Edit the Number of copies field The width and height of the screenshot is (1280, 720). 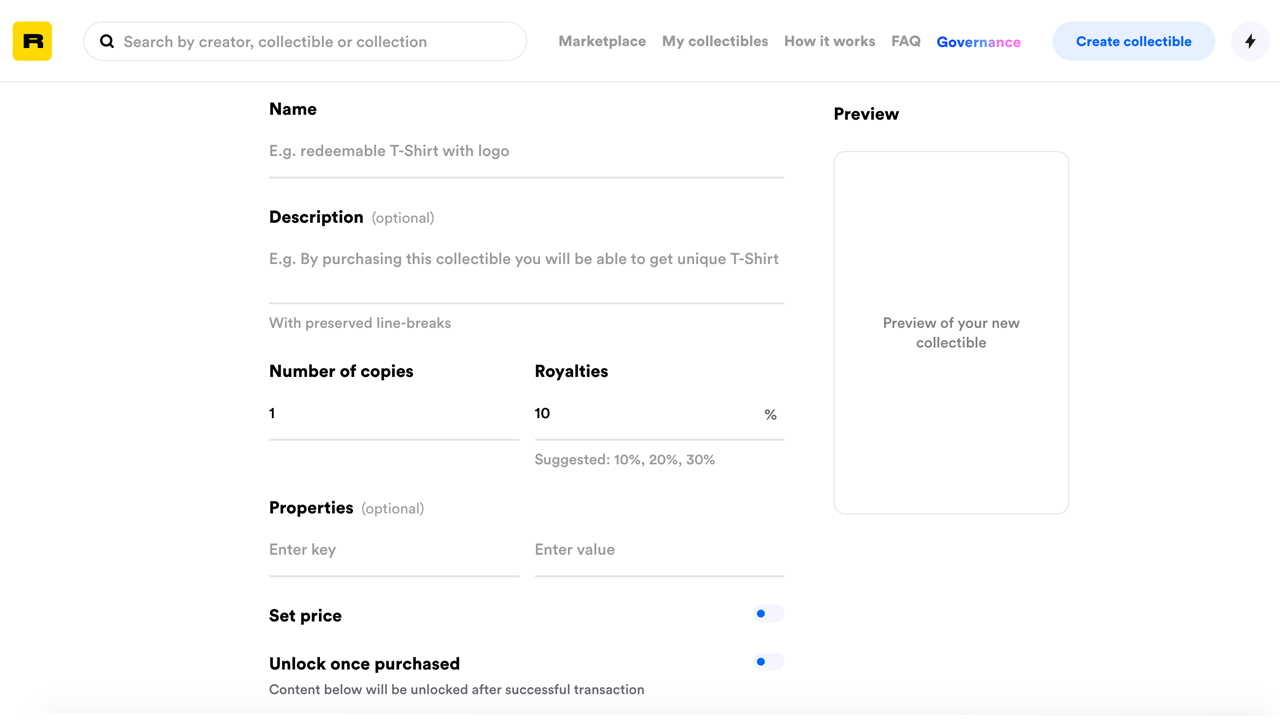tap(394, 414)
